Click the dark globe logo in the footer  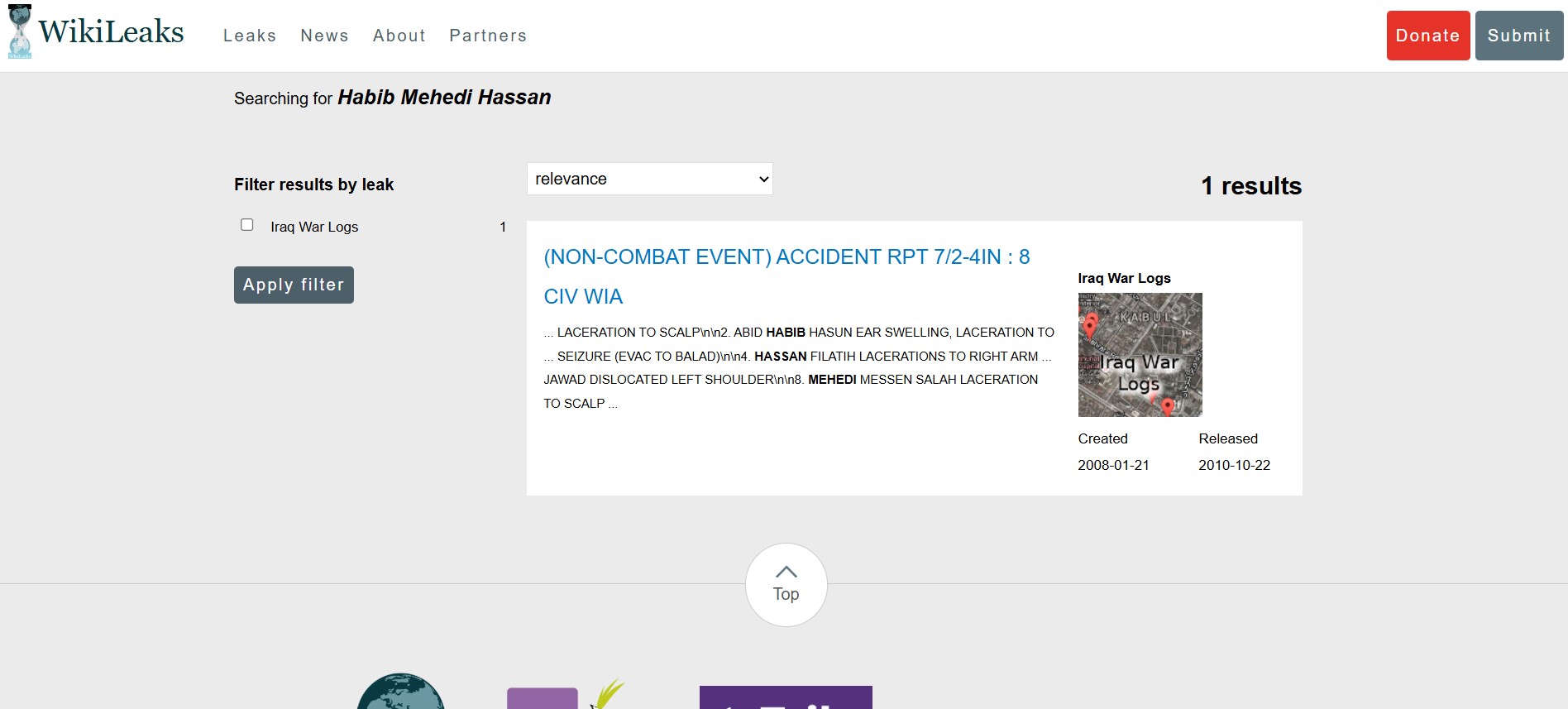point(401,692)
